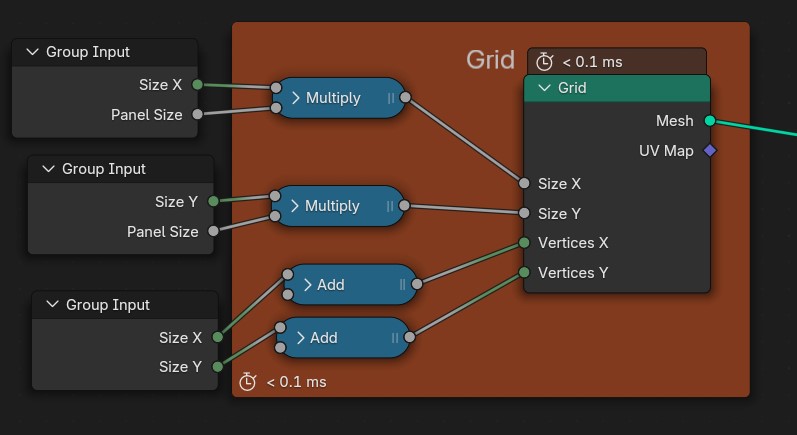
Task: Select 'Add' label on node feeding Vertices Y
Action: (x=324, y=337)
